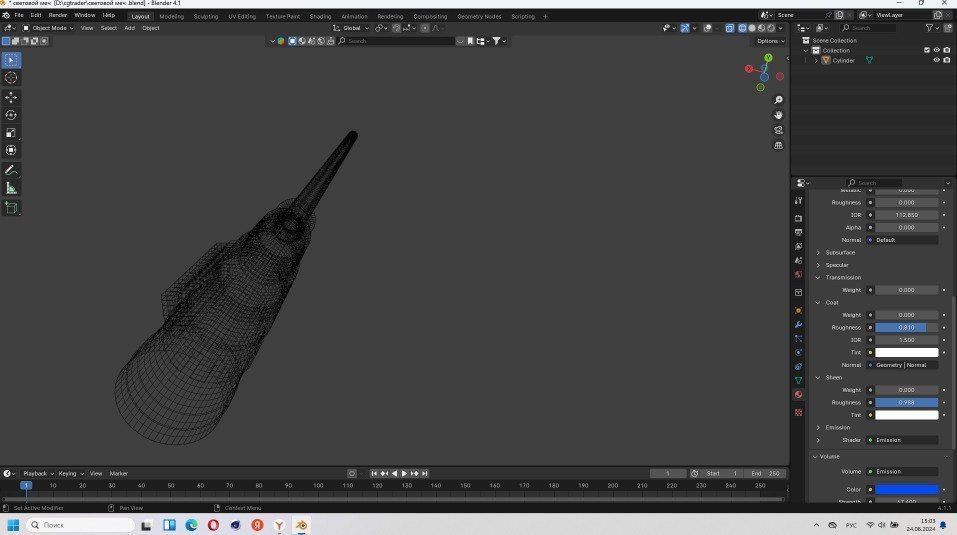Switch to the Shading workspace tab
Screen dimensions: 957x535
[320, 16]
